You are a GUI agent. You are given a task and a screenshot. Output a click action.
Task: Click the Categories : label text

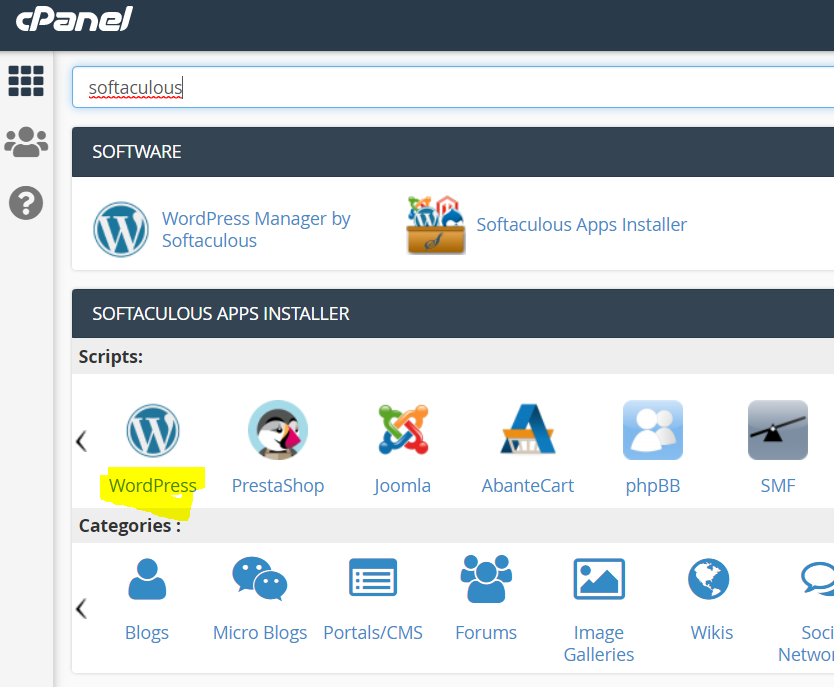130,525
